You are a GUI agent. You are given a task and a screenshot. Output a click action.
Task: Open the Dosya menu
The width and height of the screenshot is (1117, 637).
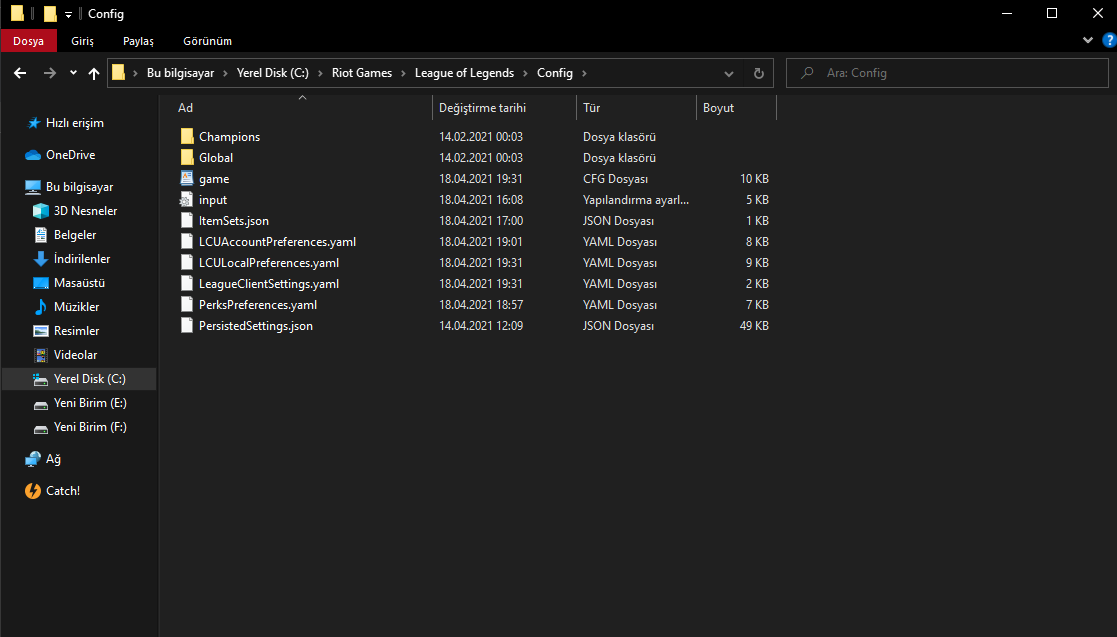[x=28, y=41]
